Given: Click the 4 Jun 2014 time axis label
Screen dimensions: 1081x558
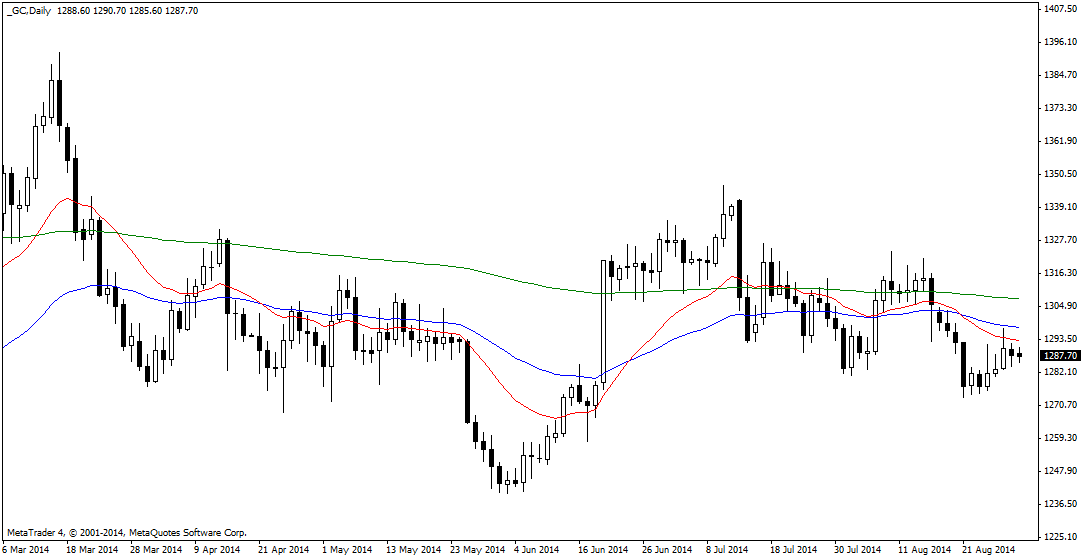Looking at the screenshot, I should (536, 550).
